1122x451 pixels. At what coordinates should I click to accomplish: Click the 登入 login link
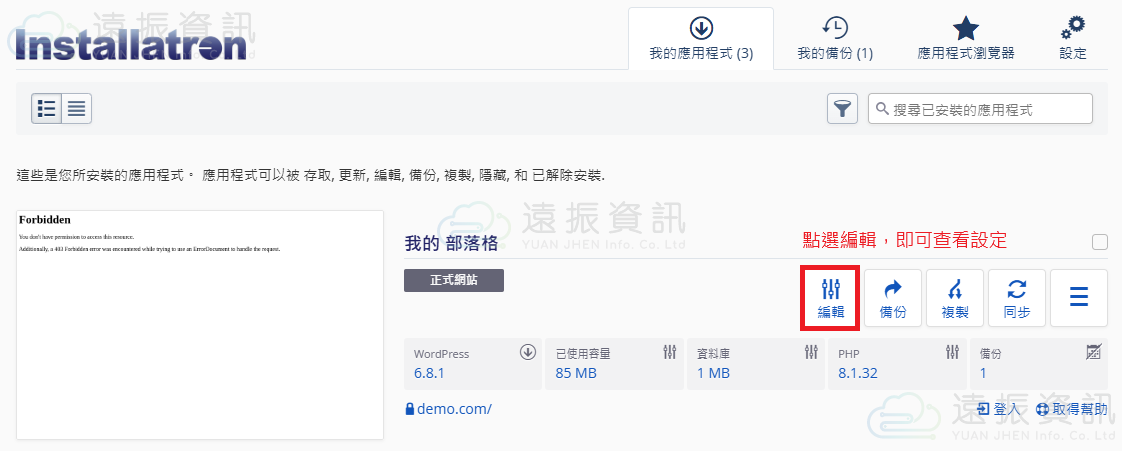click(x=999, y=409)
